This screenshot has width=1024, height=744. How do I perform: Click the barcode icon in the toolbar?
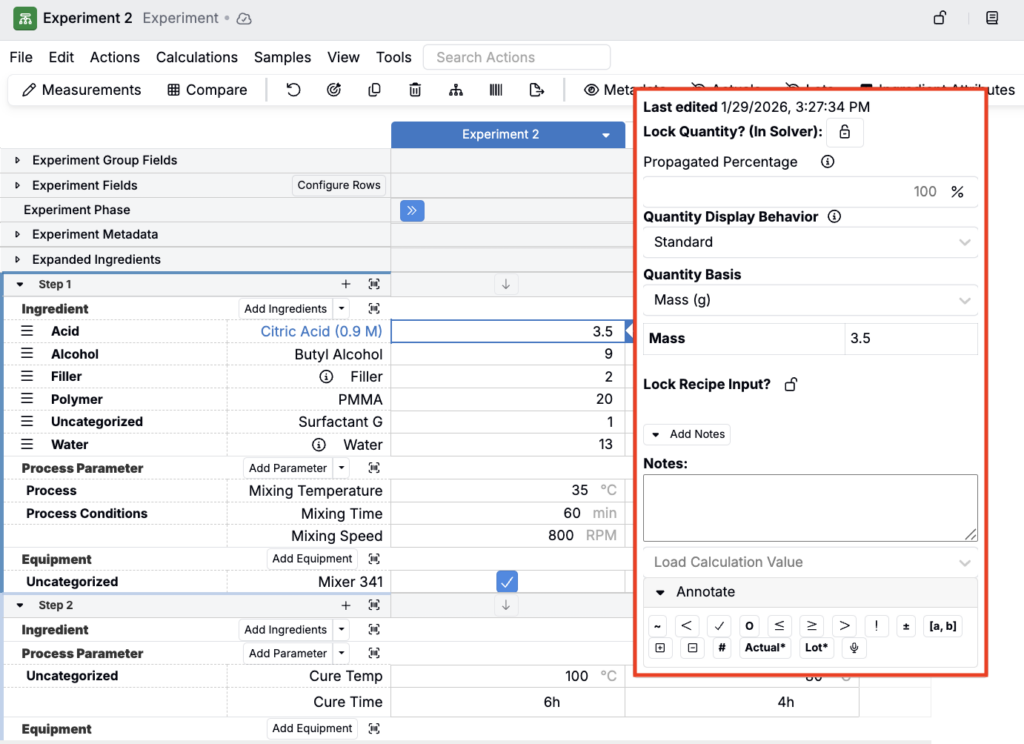coord(496,90)
